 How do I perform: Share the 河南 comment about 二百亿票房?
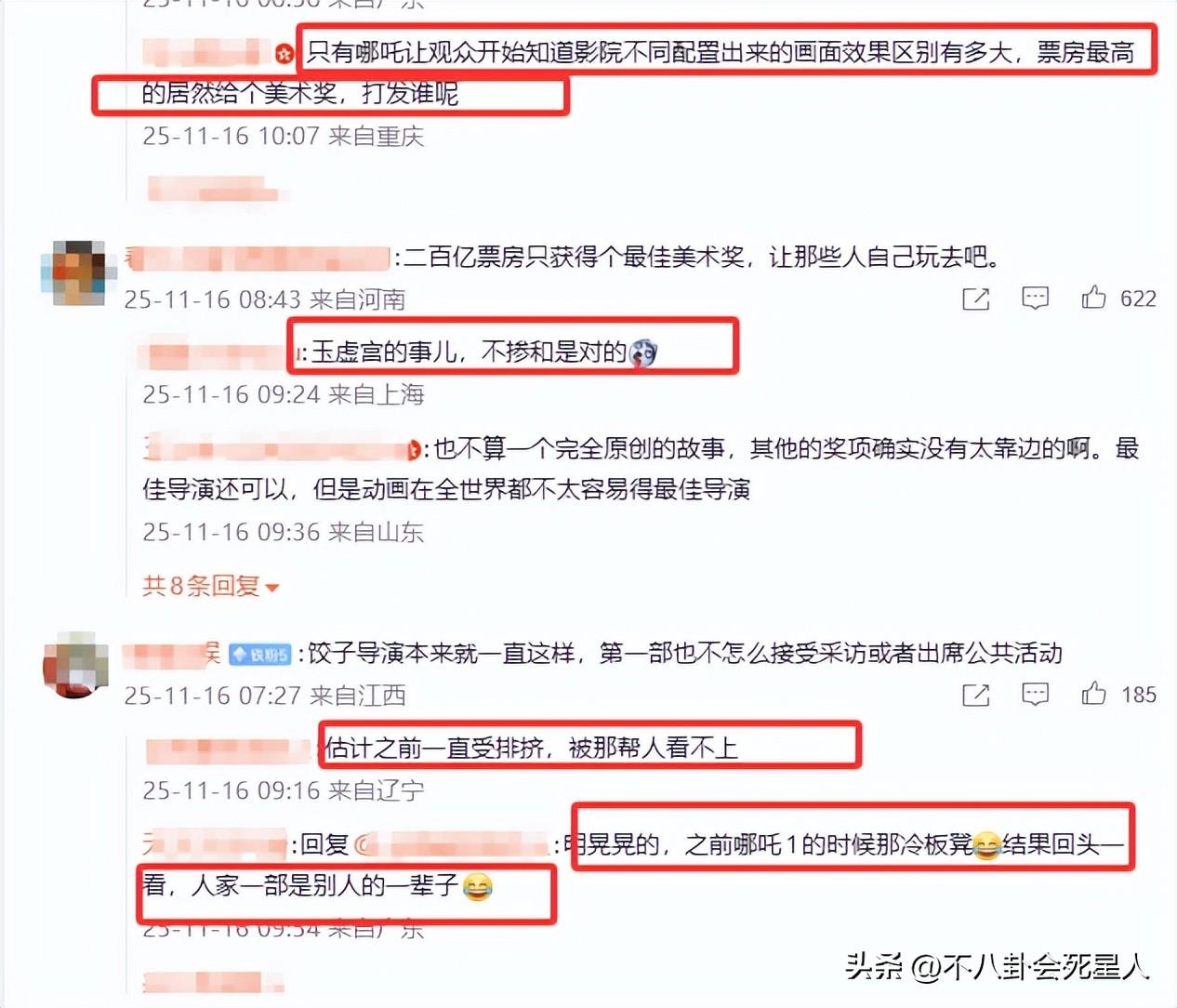[x=975, y=298]
